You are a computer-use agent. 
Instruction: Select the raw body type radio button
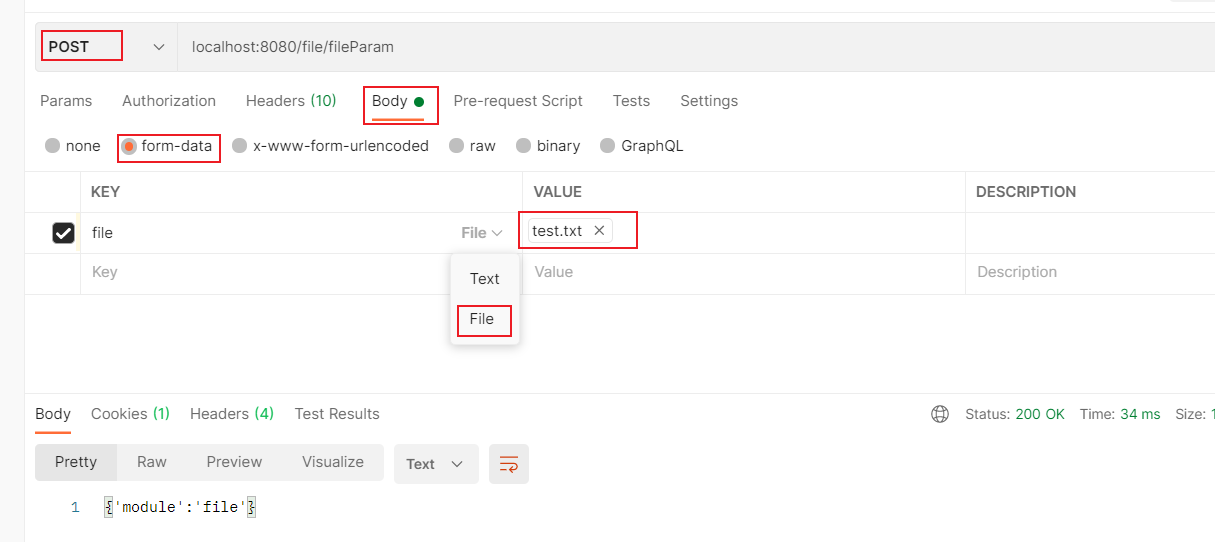pyautogui.click(x=457, y=146)
